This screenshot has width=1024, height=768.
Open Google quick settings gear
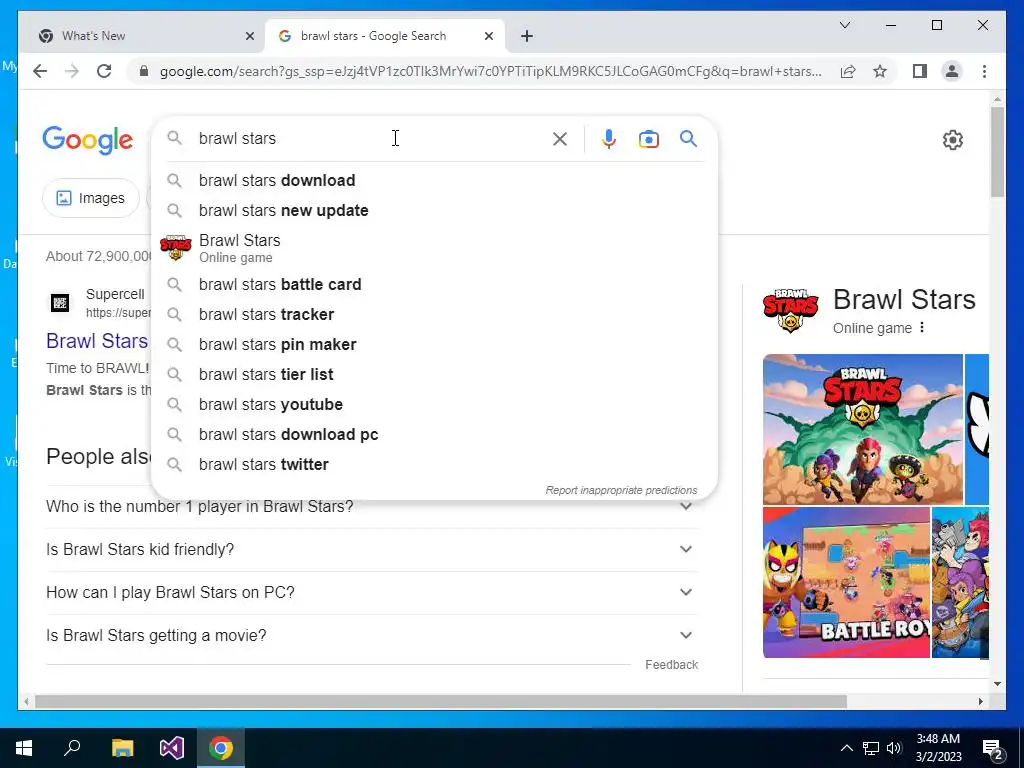[x=953, y=140]
